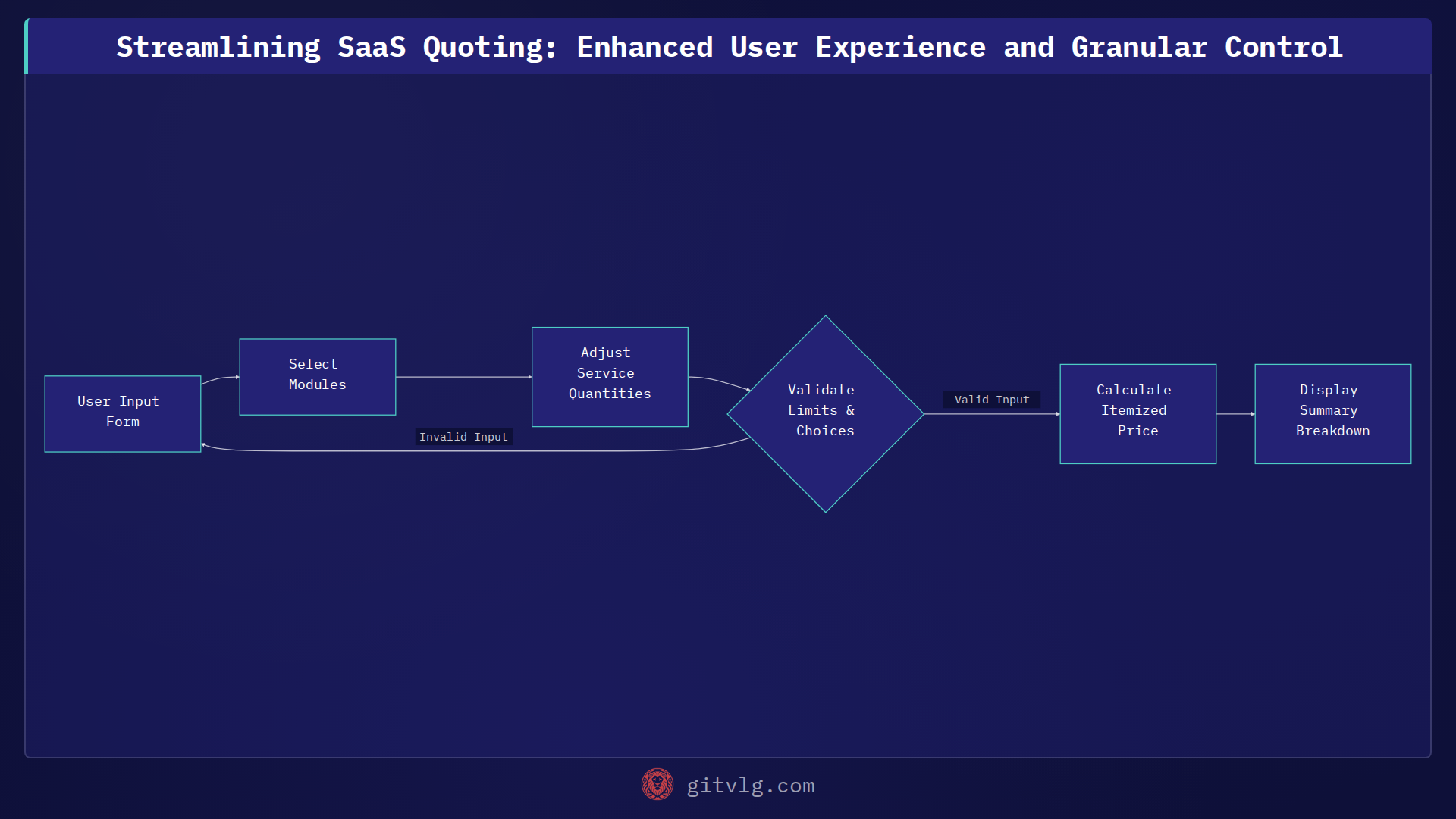This screenshot has width=1456, height=819.
Task: Open the gitvlg.com link
Action: pyautogui.click(x=750, y=786)
